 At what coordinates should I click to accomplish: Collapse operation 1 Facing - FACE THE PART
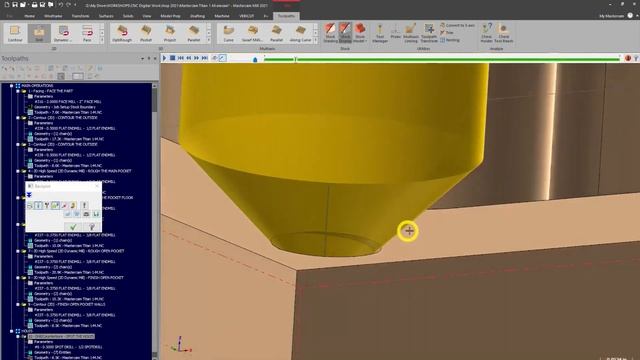(x=18, y=91)
